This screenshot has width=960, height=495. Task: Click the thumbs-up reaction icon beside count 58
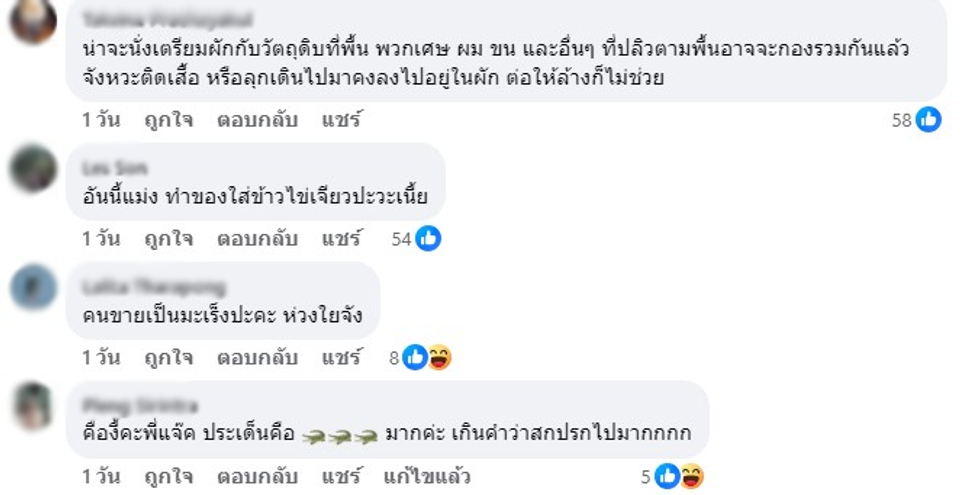point(929,120)
